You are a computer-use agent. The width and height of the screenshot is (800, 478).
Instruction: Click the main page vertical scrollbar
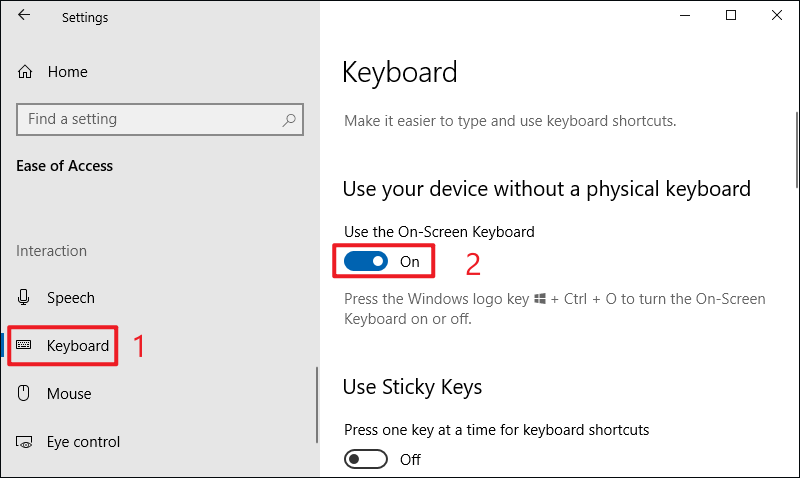[x=797, y=149]
